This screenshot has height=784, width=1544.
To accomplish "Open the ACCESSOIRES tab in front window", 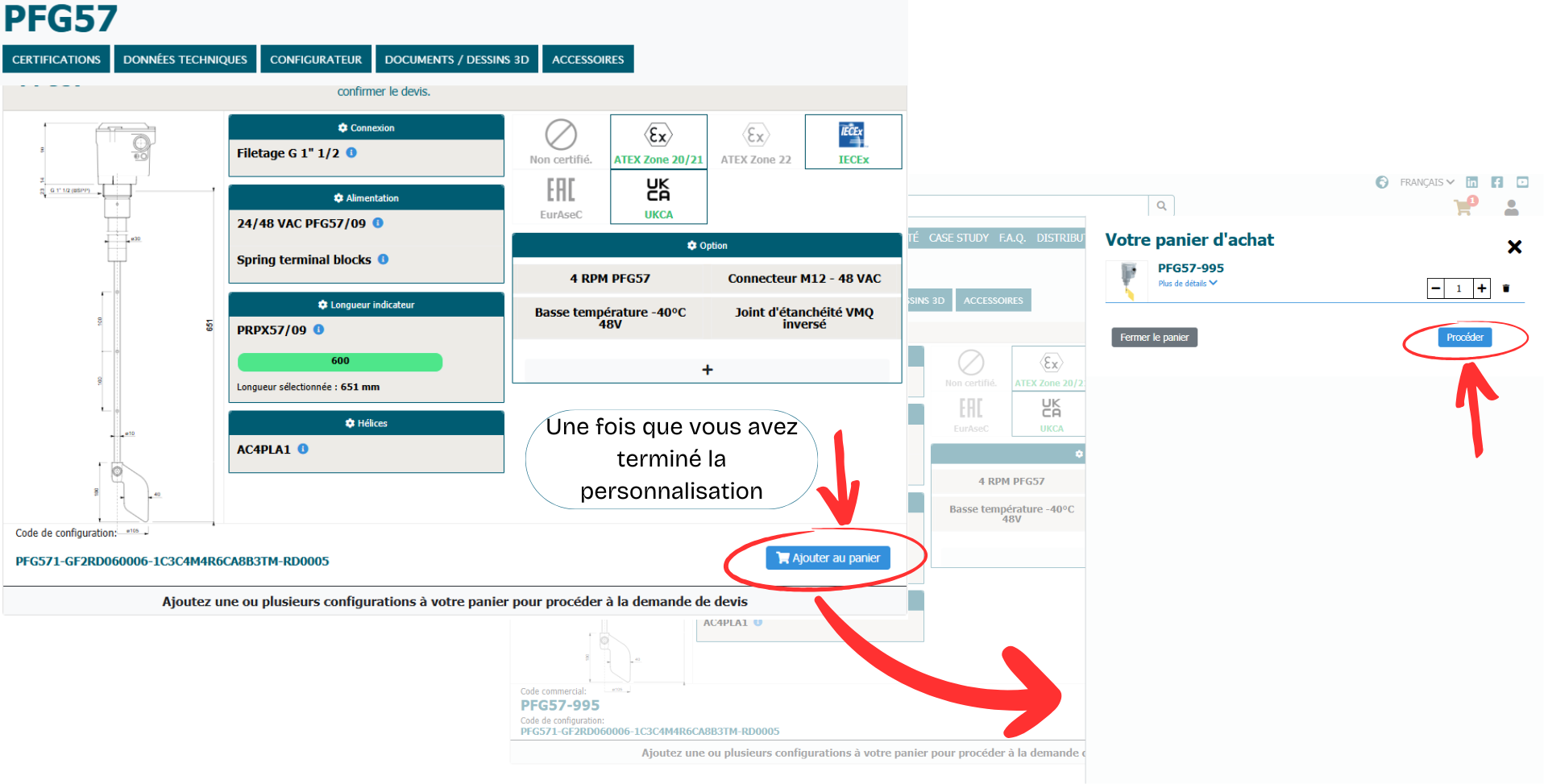I will [588, 59].
